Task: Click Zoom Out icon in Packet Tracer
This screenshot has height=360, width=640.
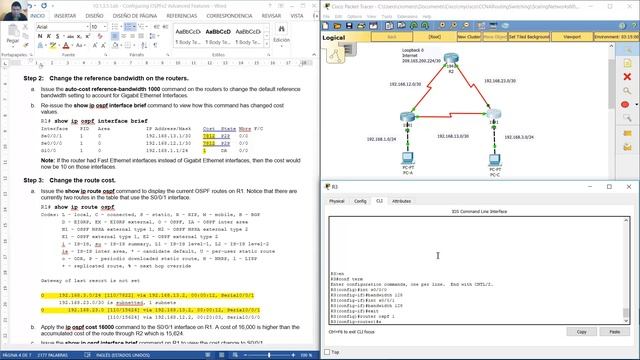Action: [466, 26]
